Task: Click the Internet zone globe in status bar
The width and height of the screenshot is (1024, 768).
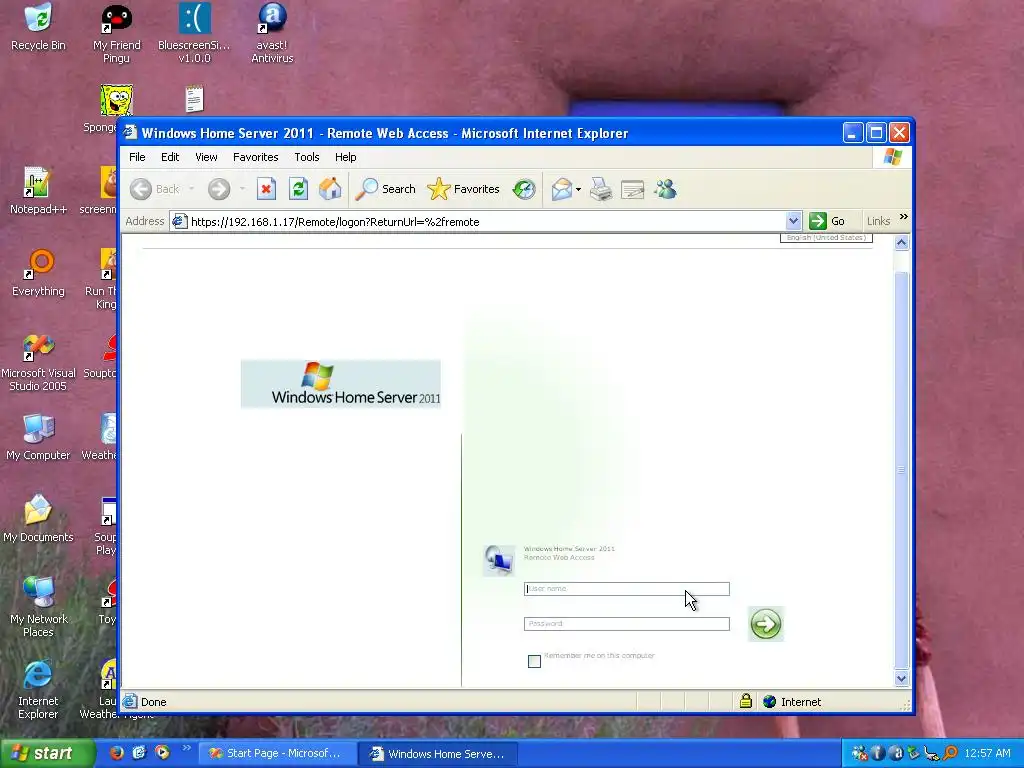Action: [769, 701]
